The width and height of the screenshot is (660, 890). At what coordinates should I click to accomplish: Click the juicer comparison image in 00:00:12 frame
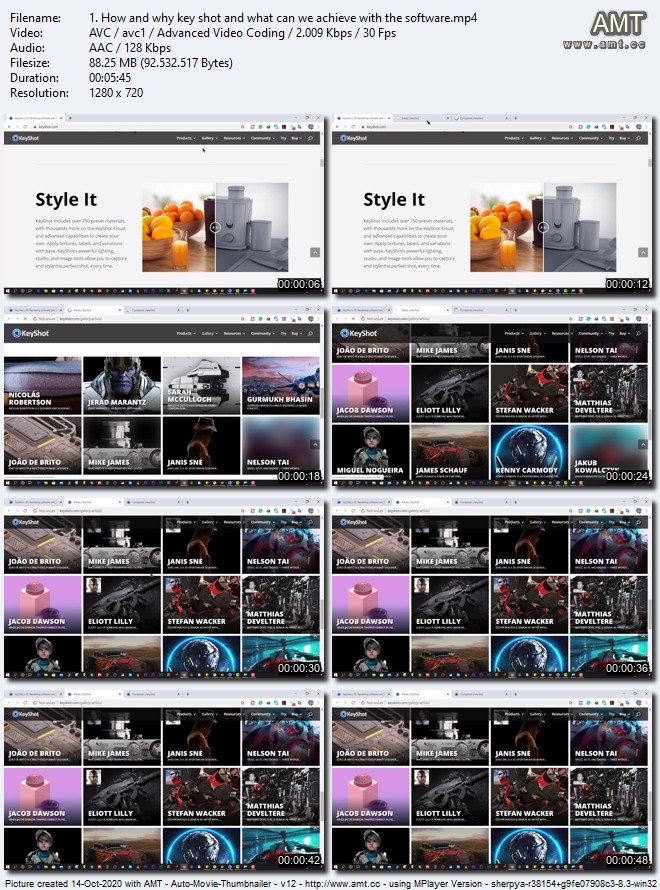click(x=543, y=227)
